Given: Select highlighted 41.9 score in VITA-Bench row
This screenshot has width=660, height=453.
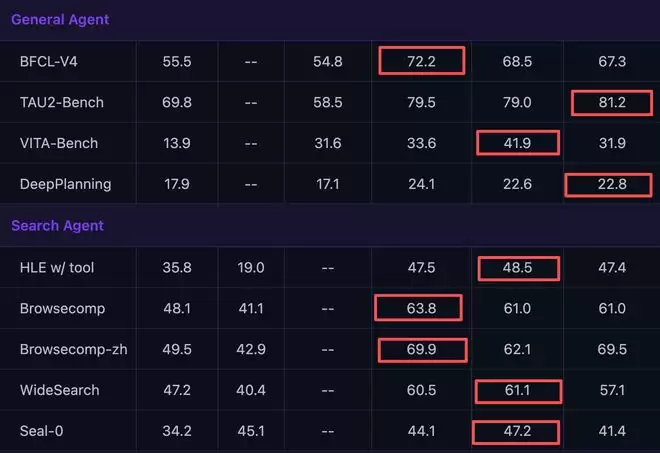Looking at the screenshot, I should coord(516,143).
